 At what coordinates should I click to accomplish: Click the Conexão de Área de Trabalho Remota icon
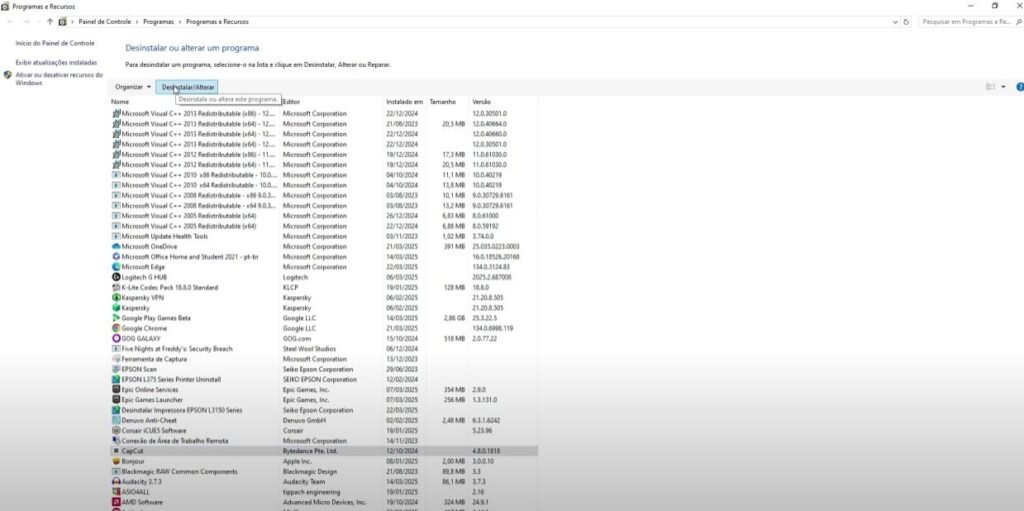116,440
